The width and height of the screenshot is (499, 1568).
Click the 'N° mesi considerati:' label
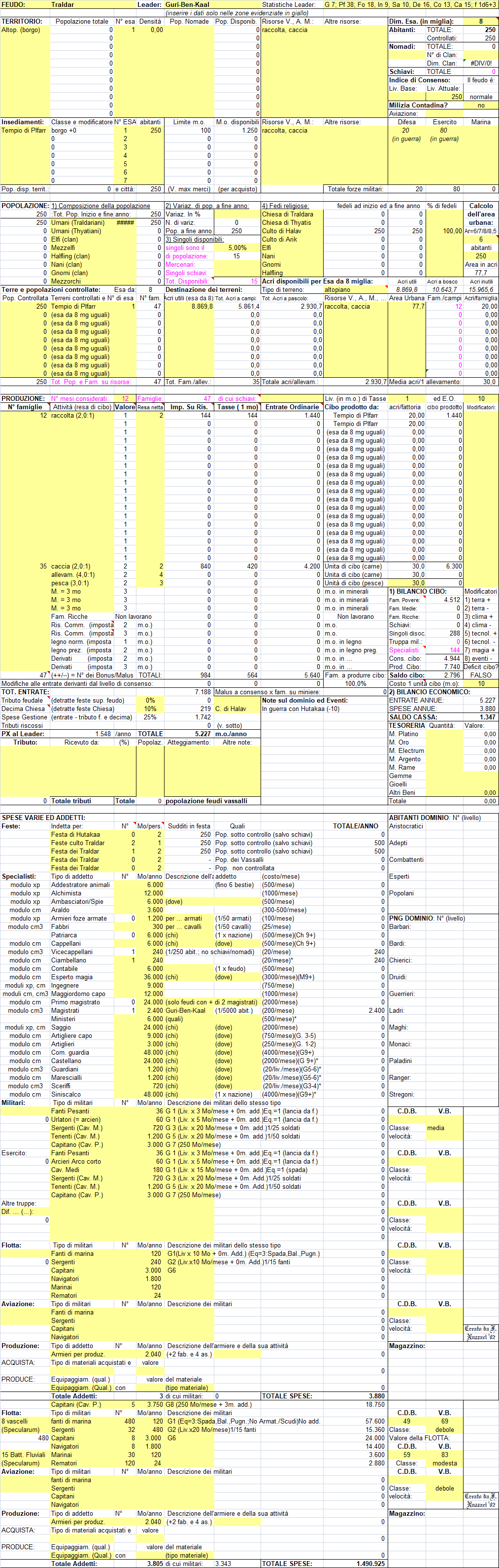(80, 399)
